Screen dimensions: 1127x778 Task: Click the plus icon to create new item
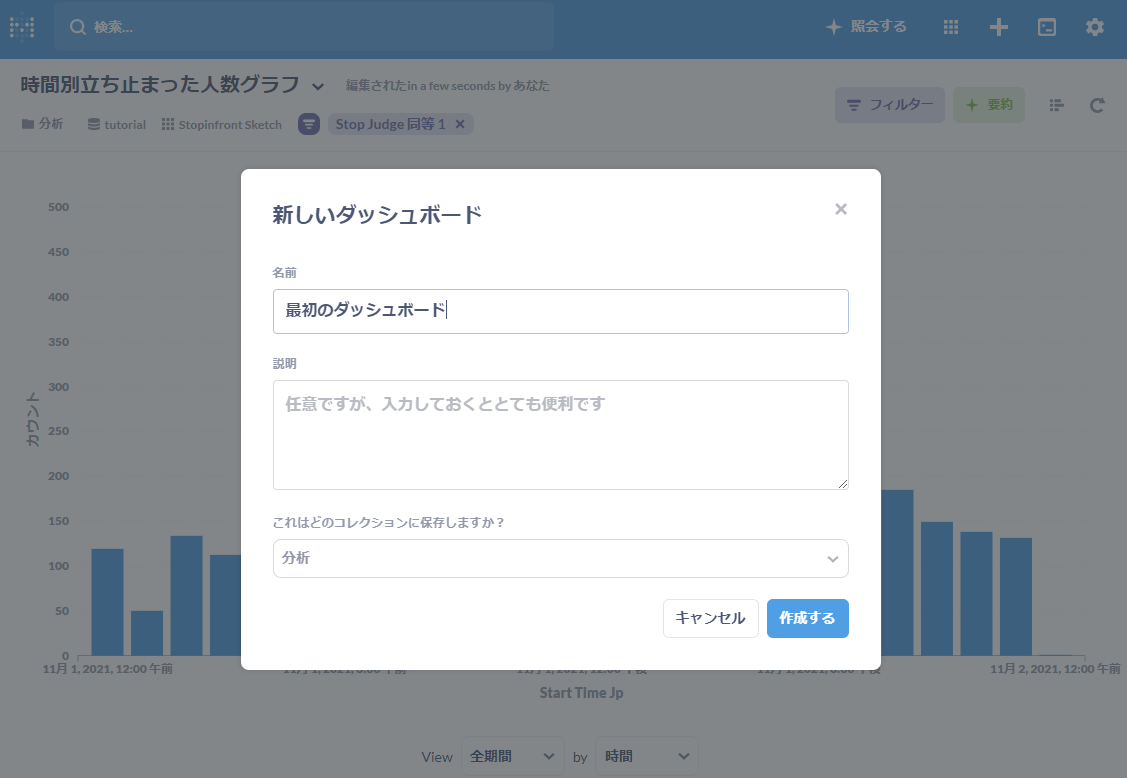pyautogui.click(x=998, y=27)
